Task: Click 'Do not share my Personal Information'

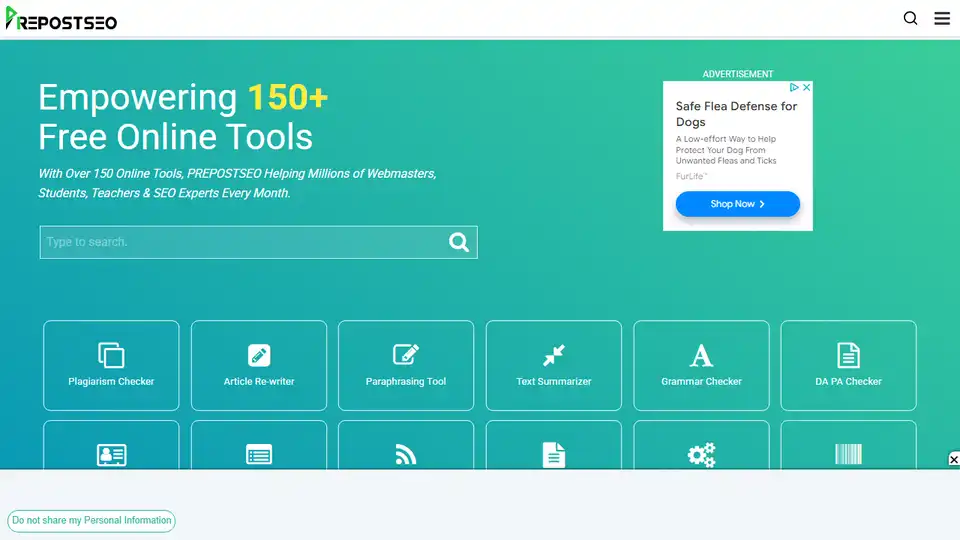Action: (91, 521)
